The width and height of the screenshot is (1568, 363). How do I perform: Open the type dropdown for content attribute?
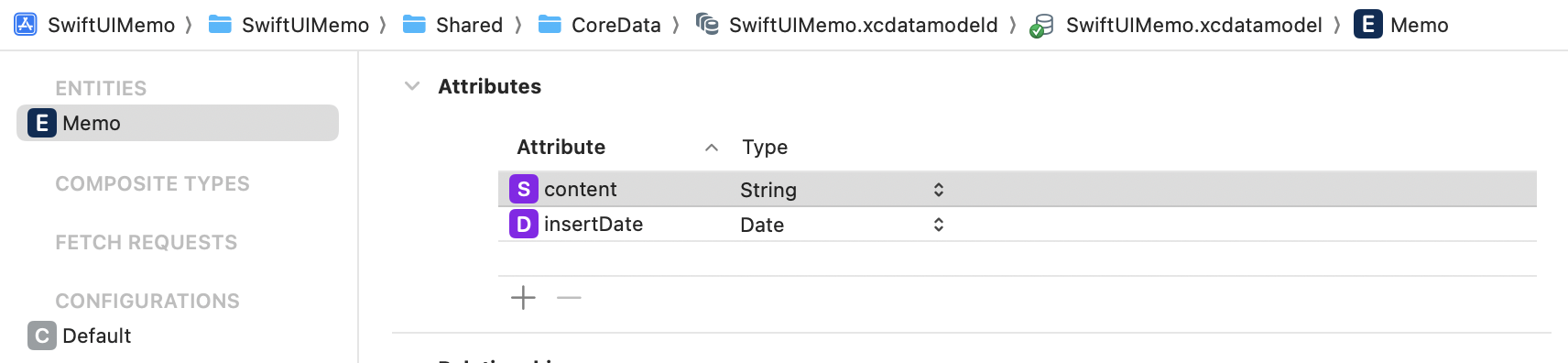[x=938, y=190]
